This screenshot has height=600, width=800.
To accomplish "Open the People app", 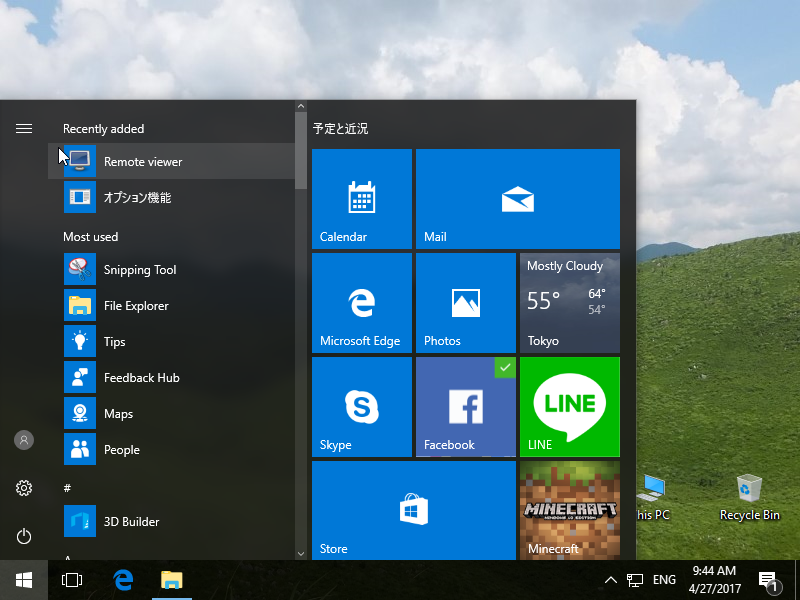I will (x=121, y=450).
